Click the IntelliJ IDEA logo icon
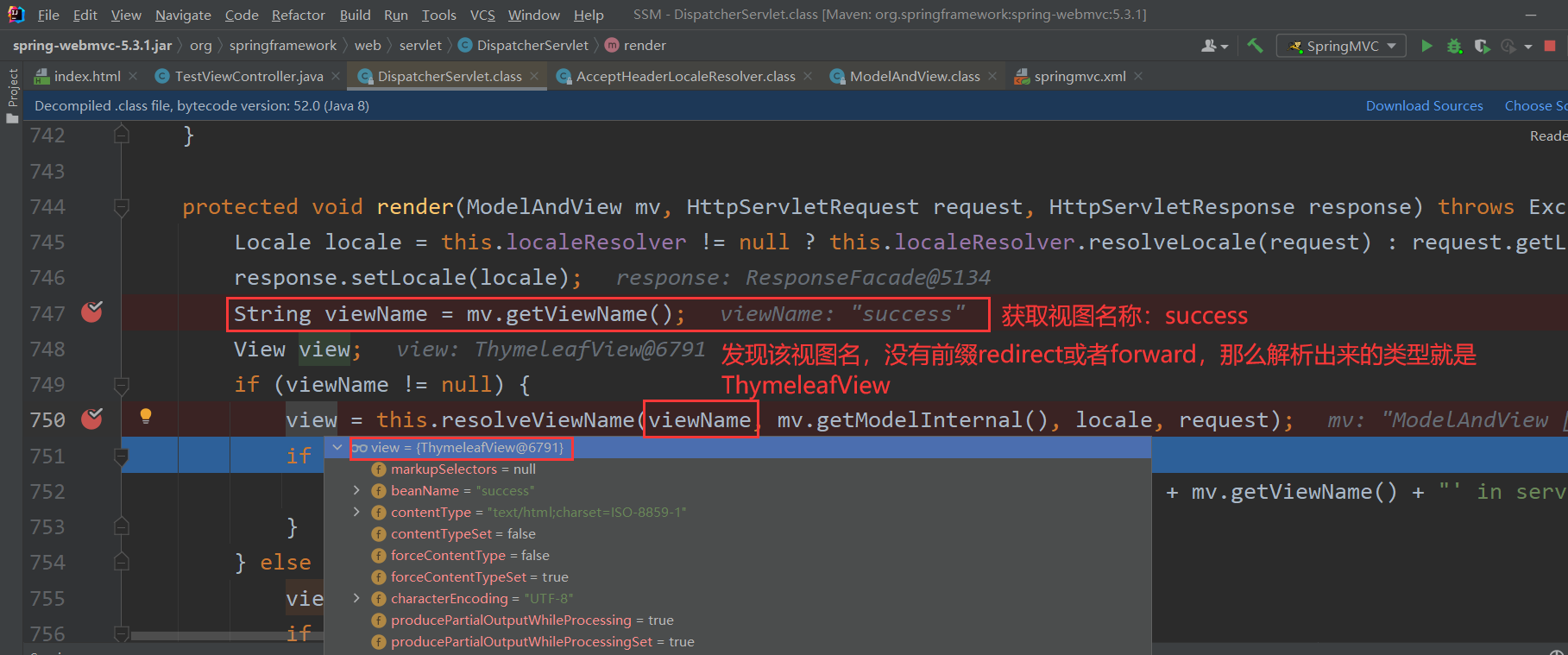The height and width of the screenshot is (655, 1568). tap(16, 15)
